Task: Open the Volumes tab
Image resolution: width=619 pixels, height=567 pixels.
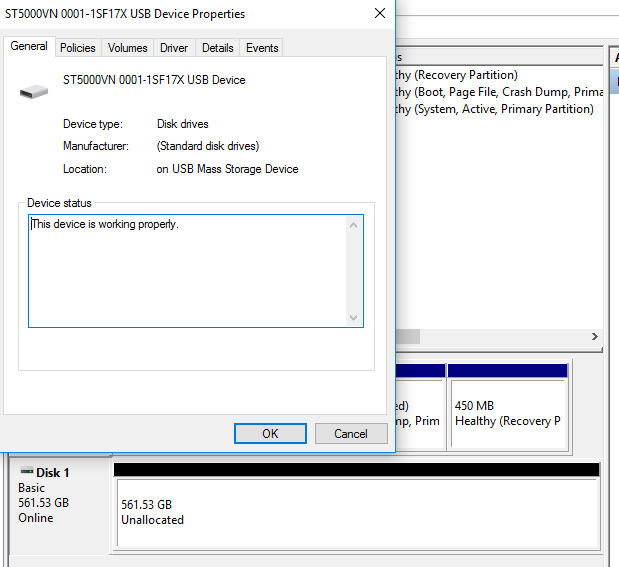Action: tap(128, 48)
